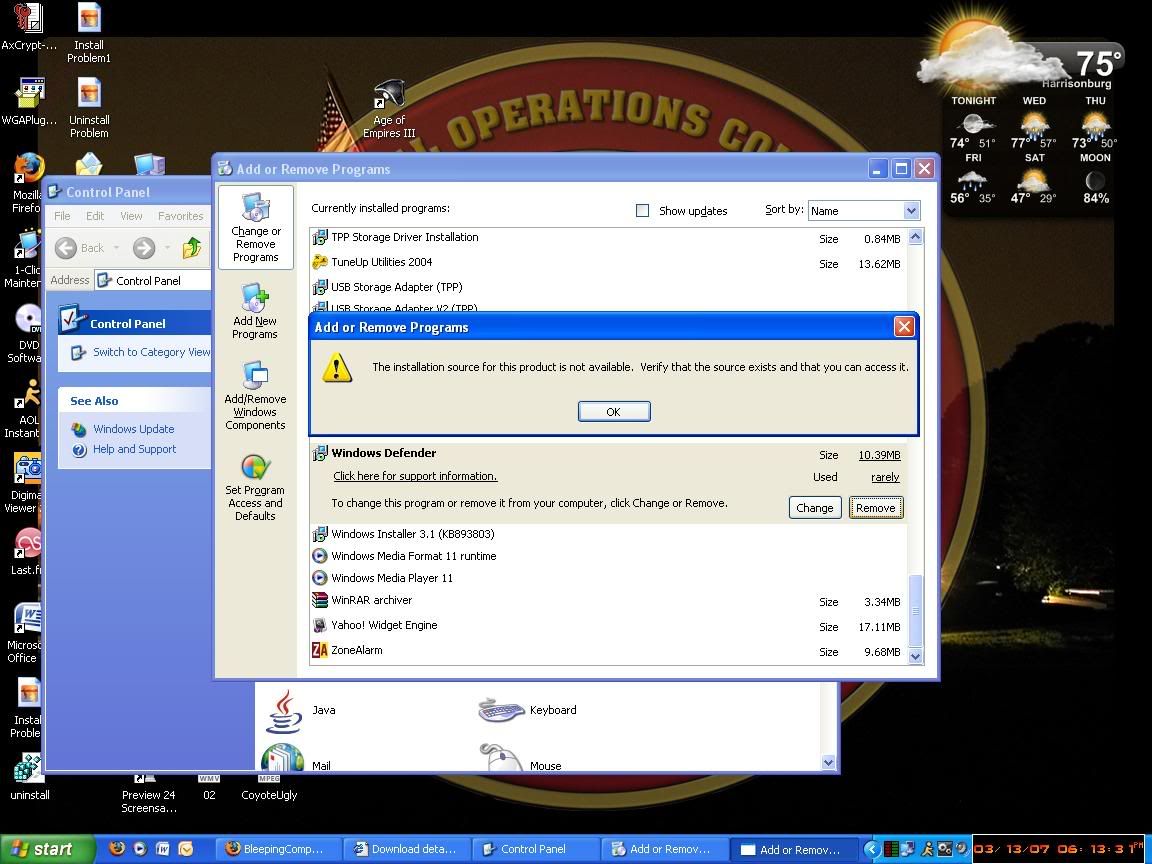1152x864 pixels.
Task: Select Windows Installer 3.1 (KB893803) entry
Action: click(x=608, y=534)
